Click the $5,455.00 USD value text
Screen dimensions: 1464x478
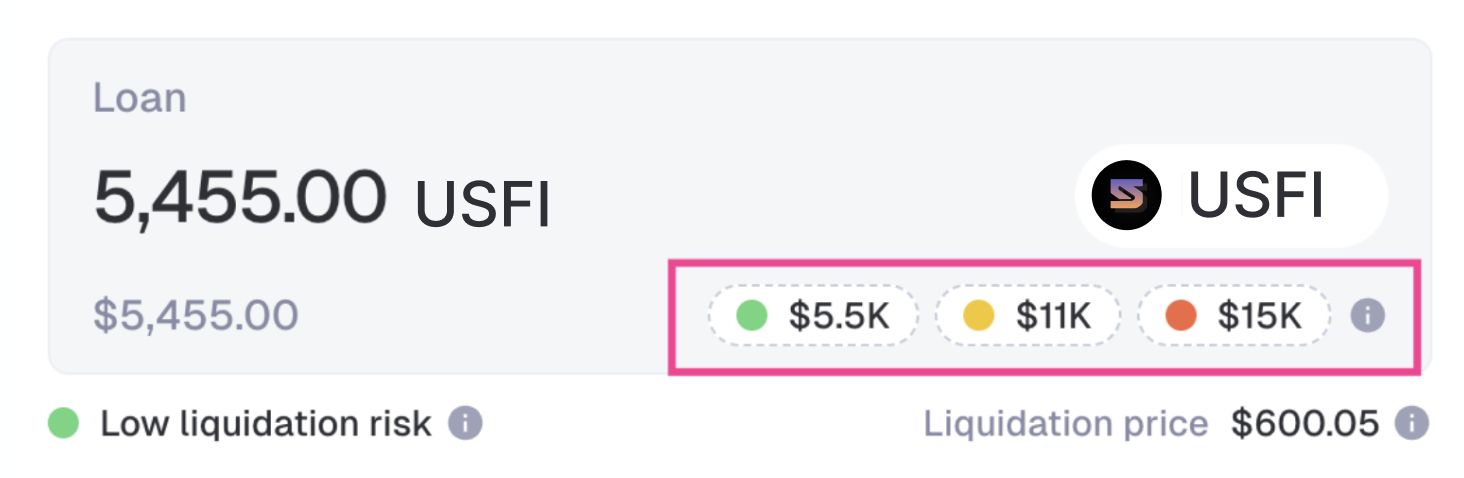coord(195,316)
